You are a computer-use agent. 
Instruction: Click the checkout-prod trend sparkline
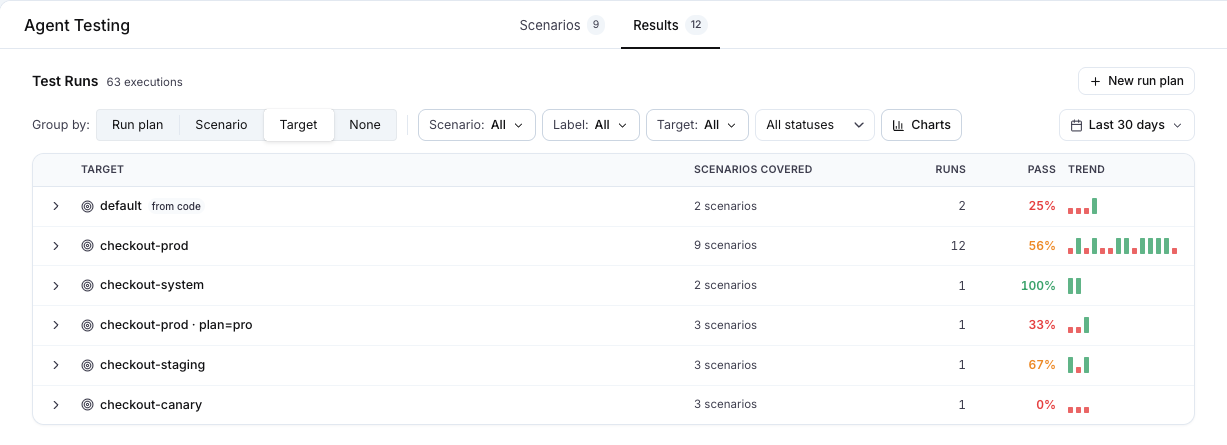1123,246
